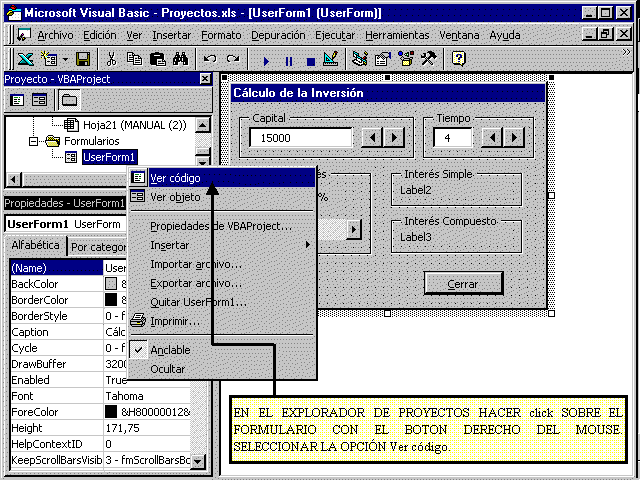Select UserForm1 in the project tree
This screenshot has height=480, width=640.
[x=109, y=157]
